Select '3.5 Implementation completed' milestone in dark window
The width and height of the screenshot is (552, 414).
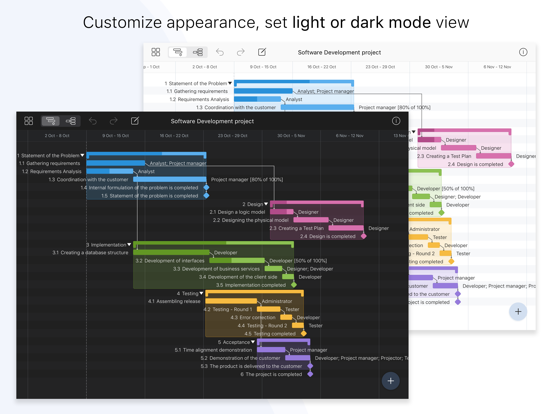click(294, 285)
